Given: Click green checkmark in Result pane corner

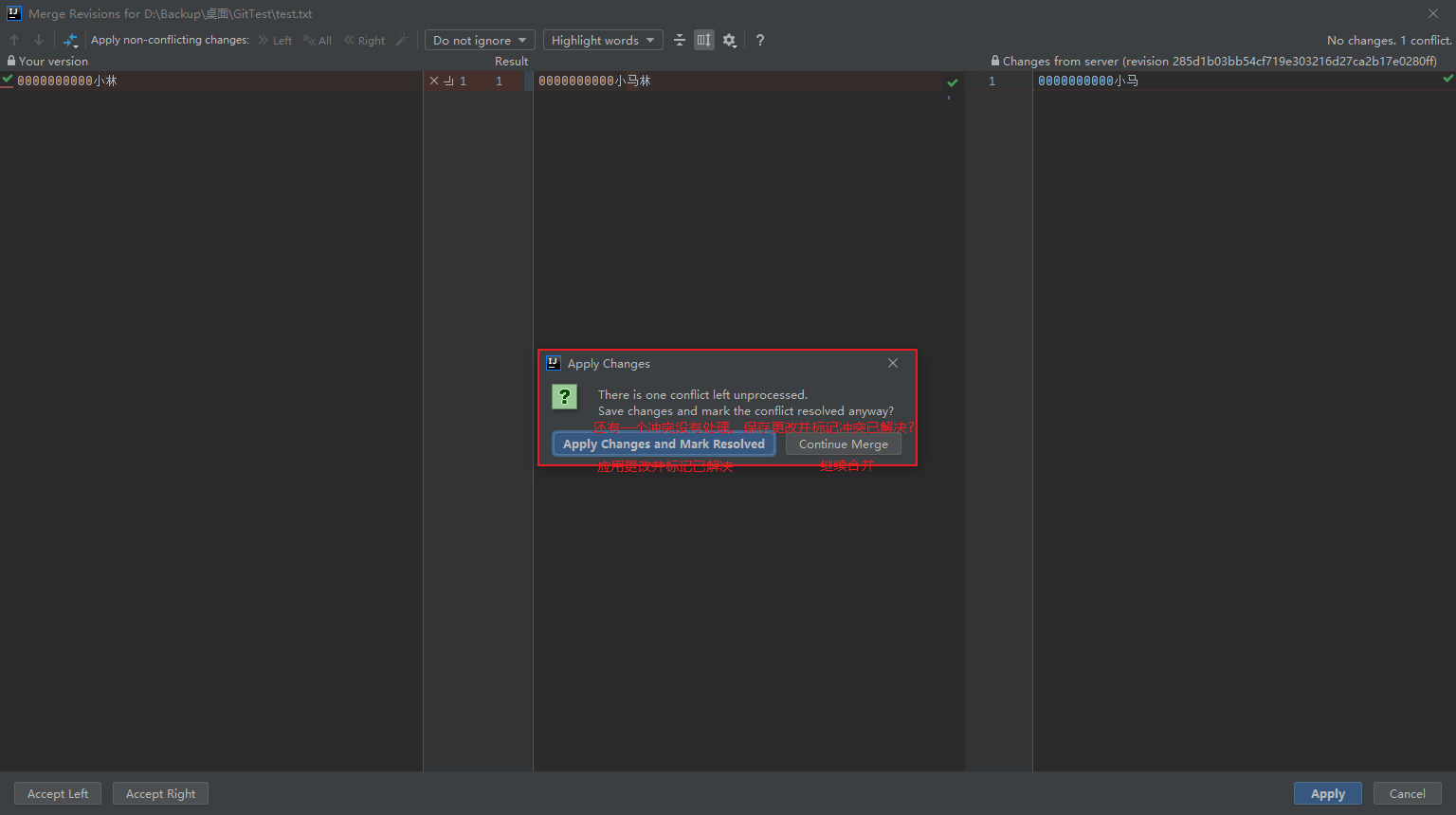Looking at the screenshot, I should 953,83.
